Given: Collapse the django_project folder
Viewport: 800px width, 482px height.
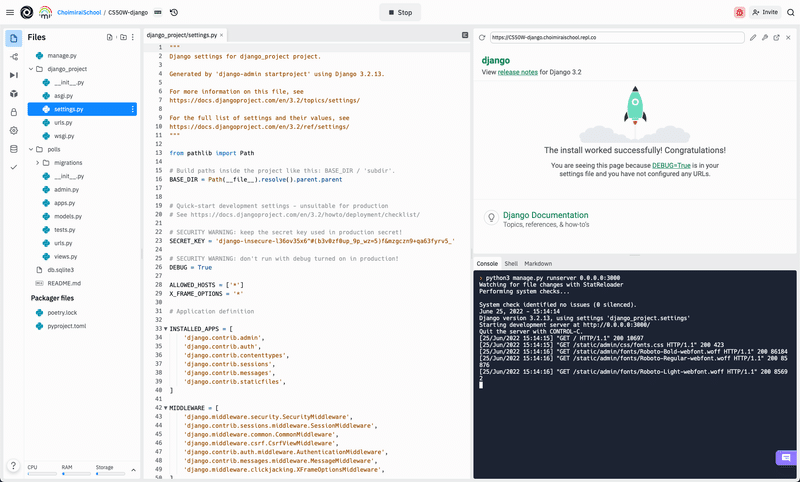Looking at the screenshot, I should point(31,69).
